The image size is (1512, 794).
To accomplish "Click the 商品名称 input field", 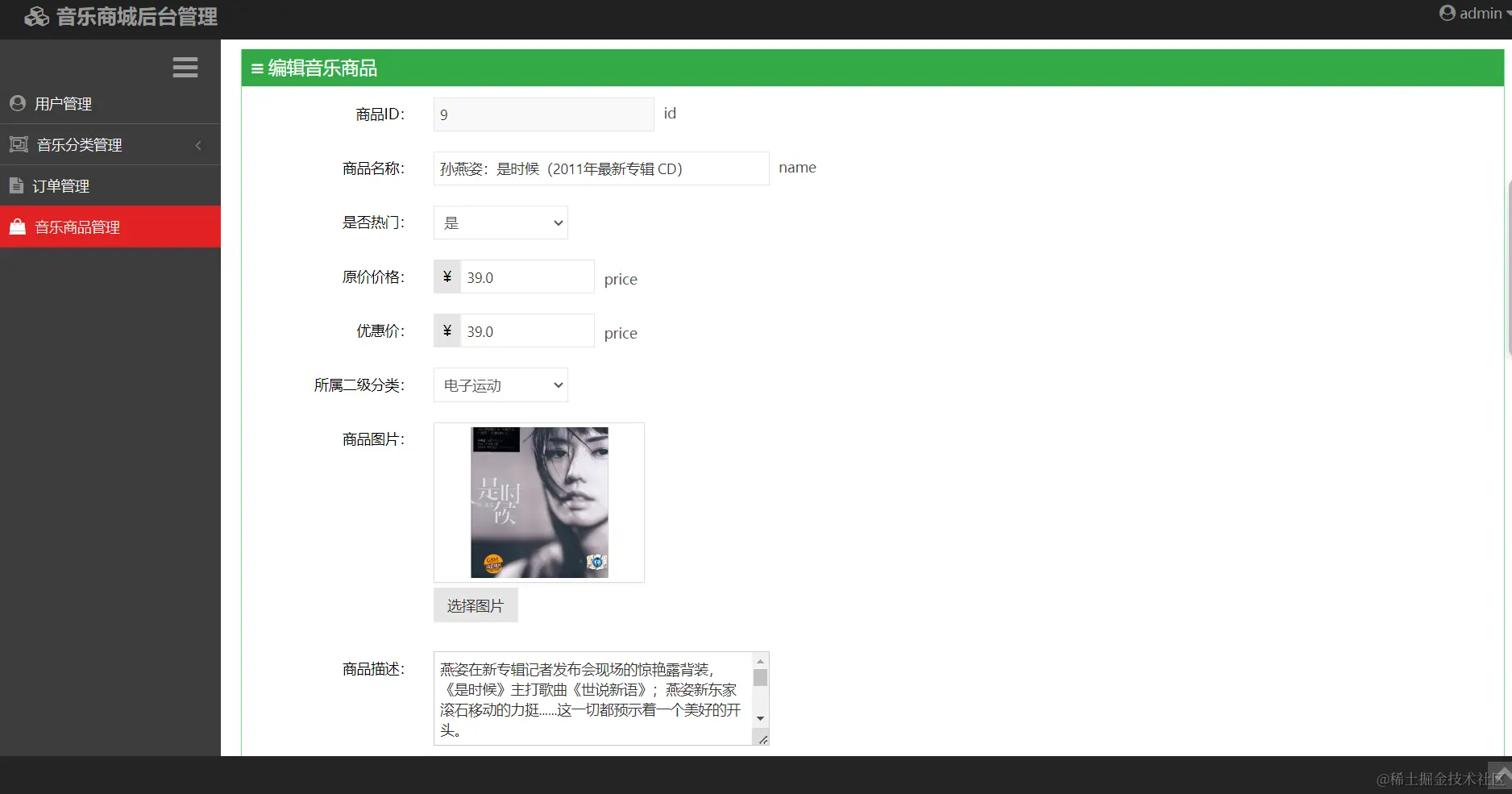I will point(600,168).
